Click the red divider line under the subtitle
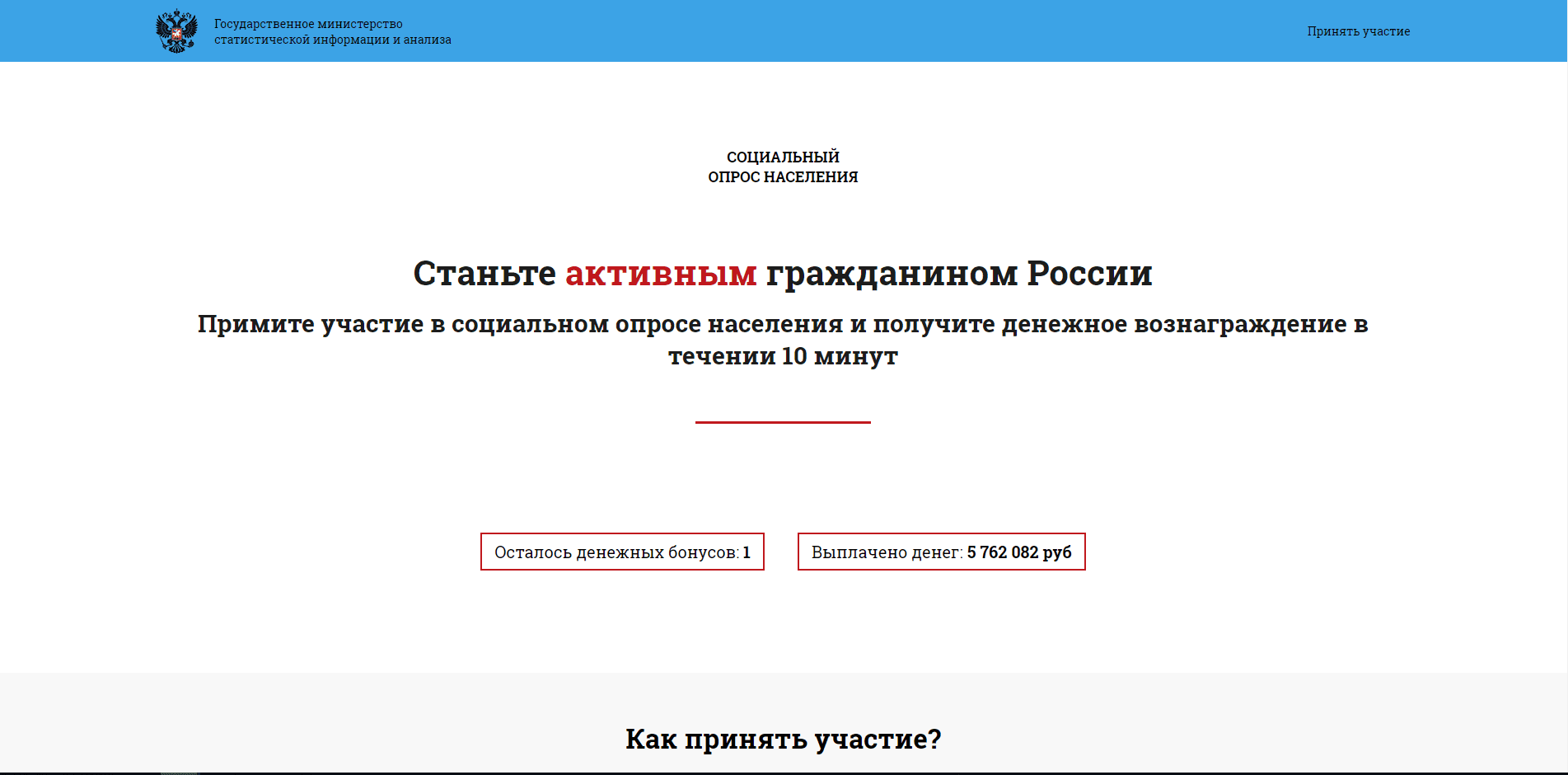 pos(783,422)
